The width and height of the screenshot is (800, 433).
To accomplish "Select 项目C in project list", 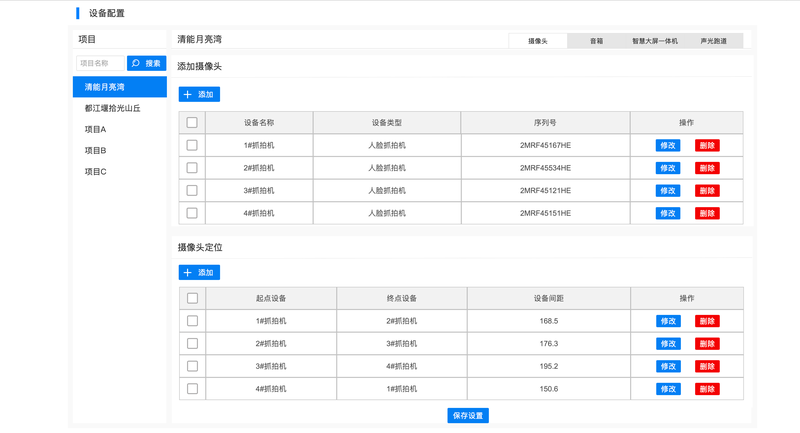I will (x=95, y=172).
